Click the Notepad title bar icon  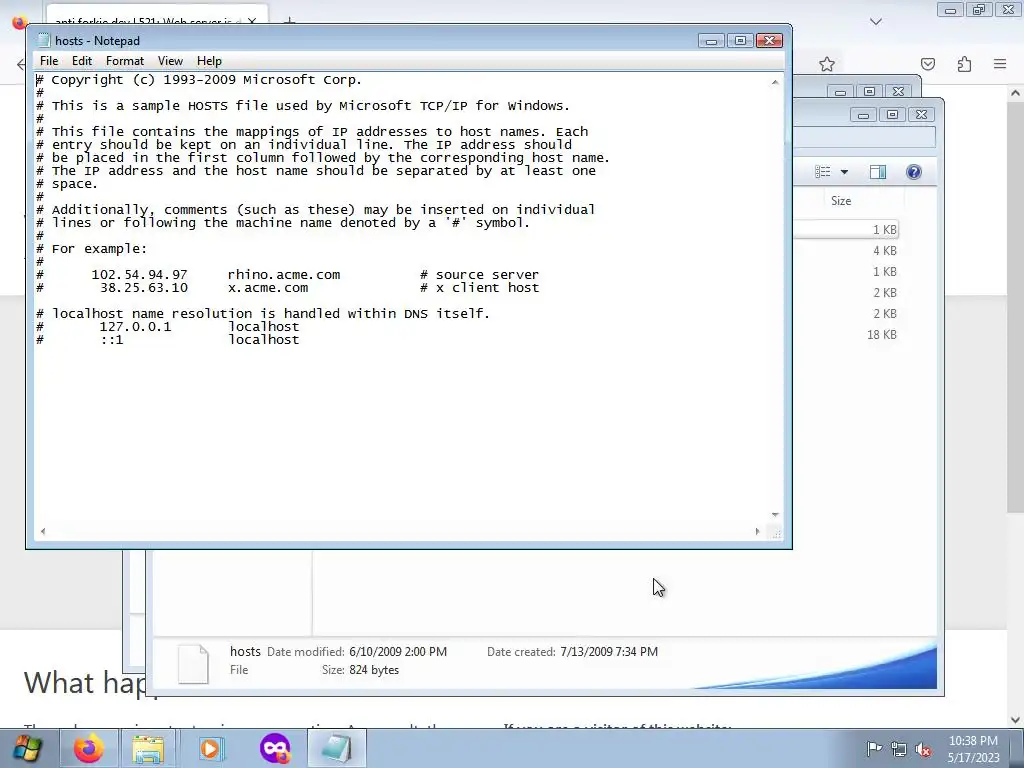coord(44,40)
